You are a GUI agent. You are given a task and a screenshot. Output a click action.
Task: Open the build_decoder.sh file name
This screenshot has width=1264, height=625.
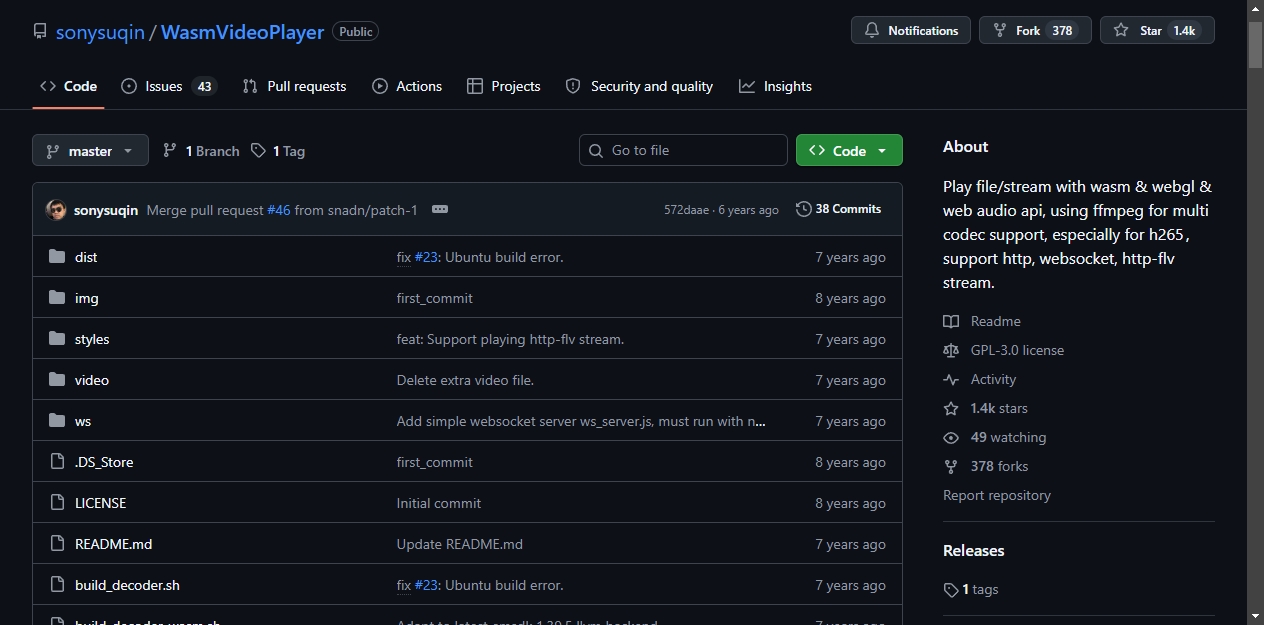pos(127,585)
